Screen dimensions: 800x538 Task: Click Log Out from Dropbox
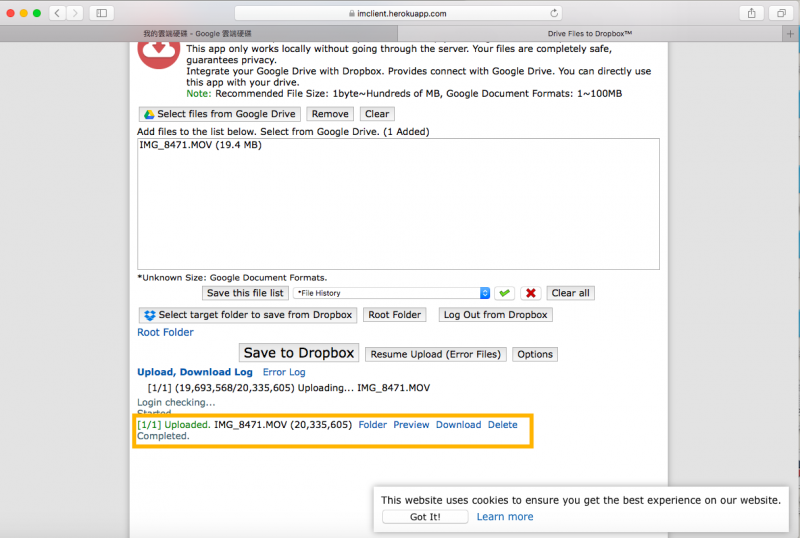(x=495, y=315)
